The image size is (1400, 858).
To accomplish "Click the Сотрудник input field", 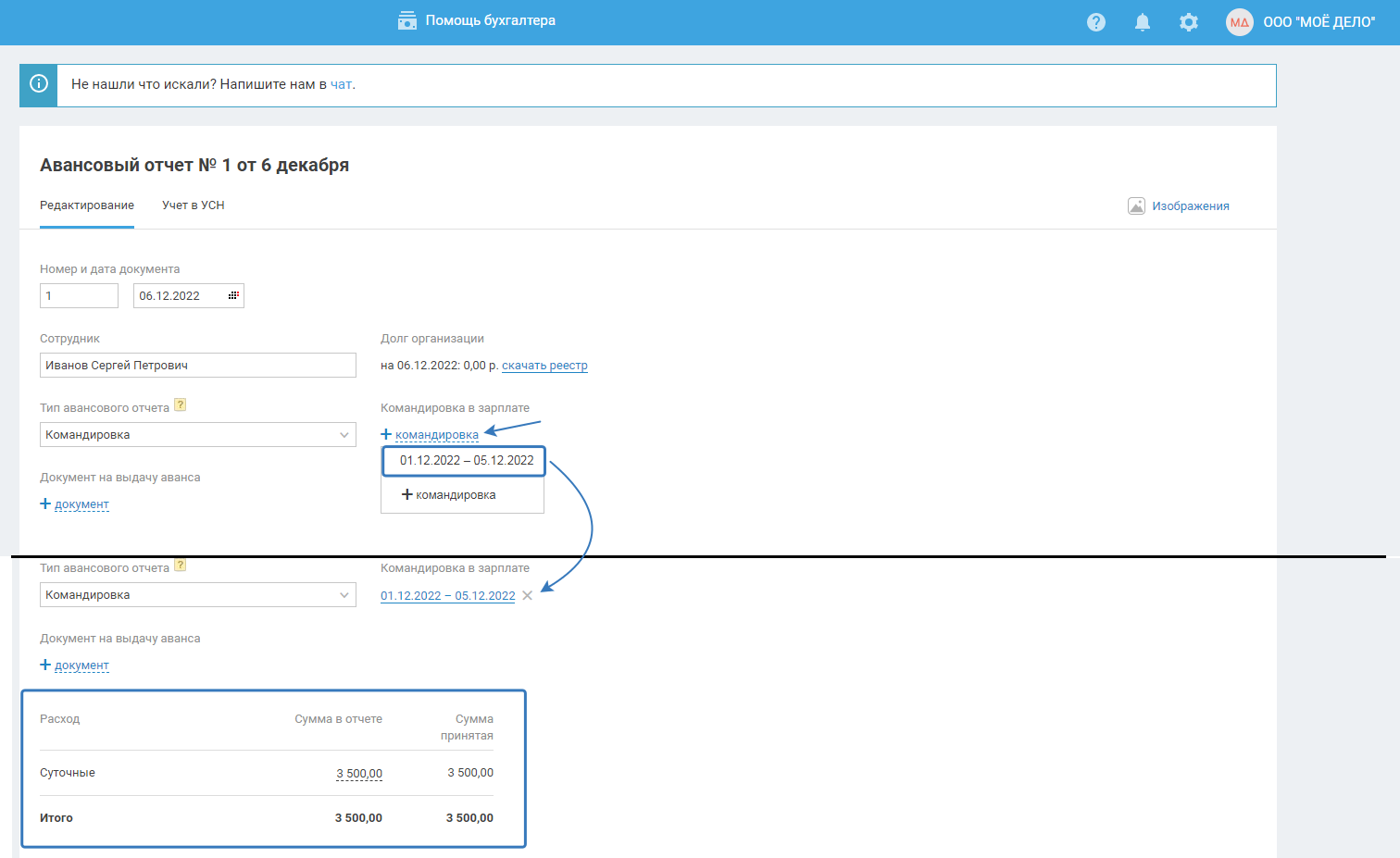I will [198, 366].
